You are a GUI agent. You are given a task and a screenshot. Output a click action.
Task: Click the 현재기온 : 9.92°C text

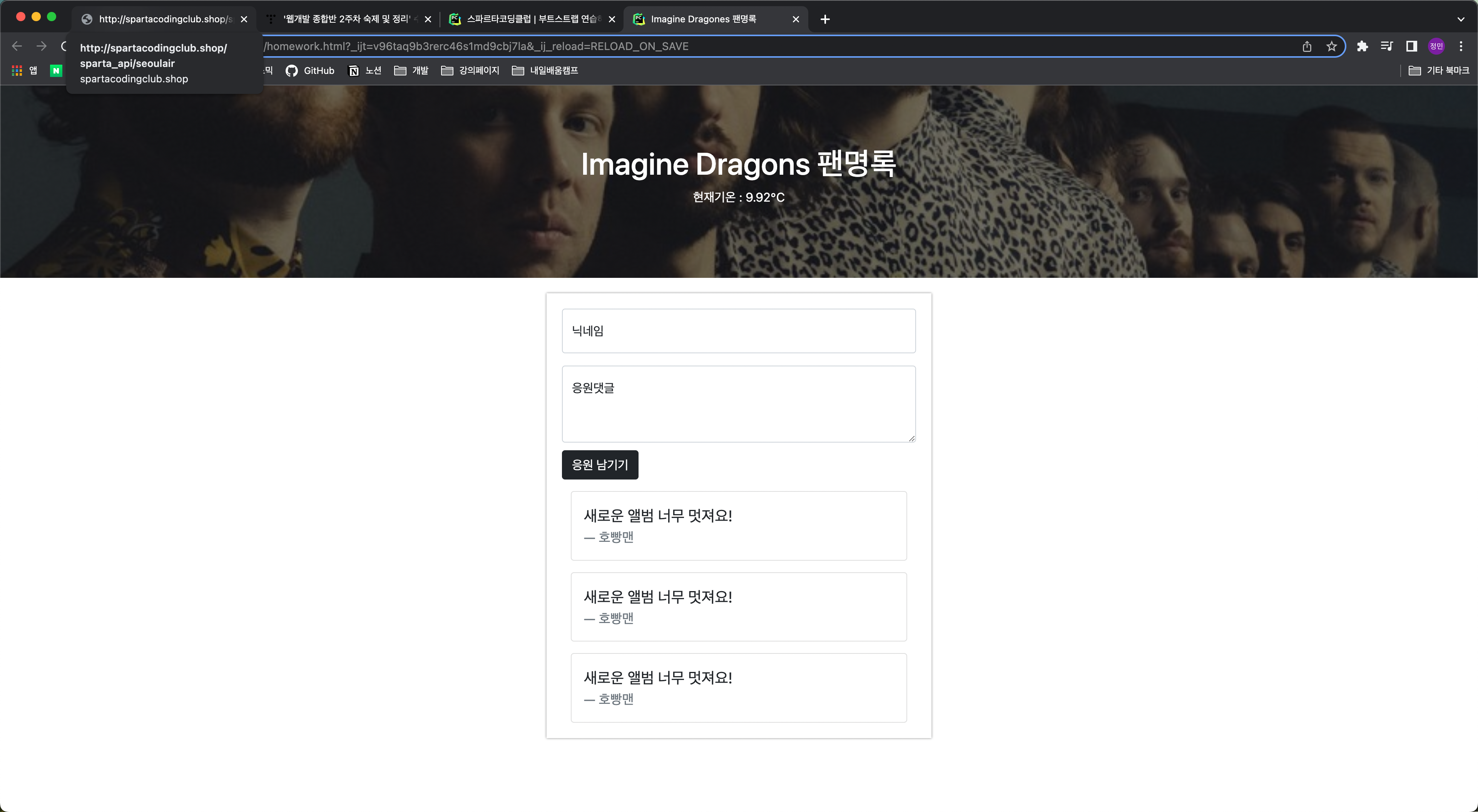click(739, 197)
